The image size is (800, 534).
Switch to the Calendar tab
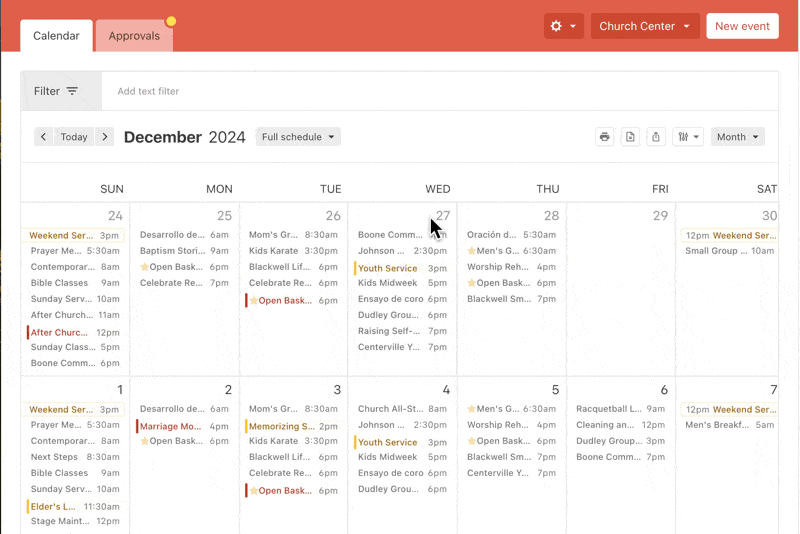pyautogui.click(x=56, y=36)
